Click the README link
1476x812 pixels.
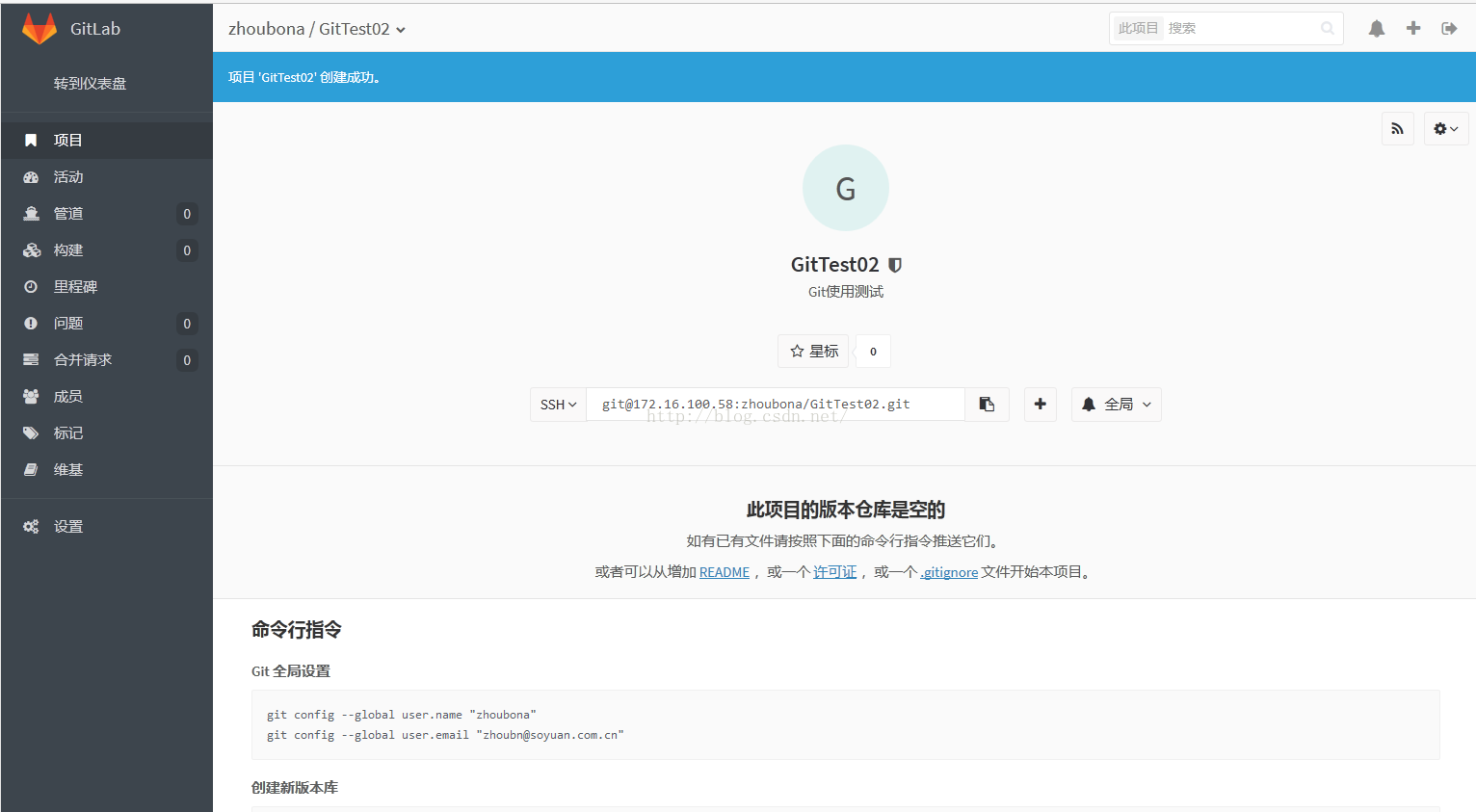click(x=725, y=572)
